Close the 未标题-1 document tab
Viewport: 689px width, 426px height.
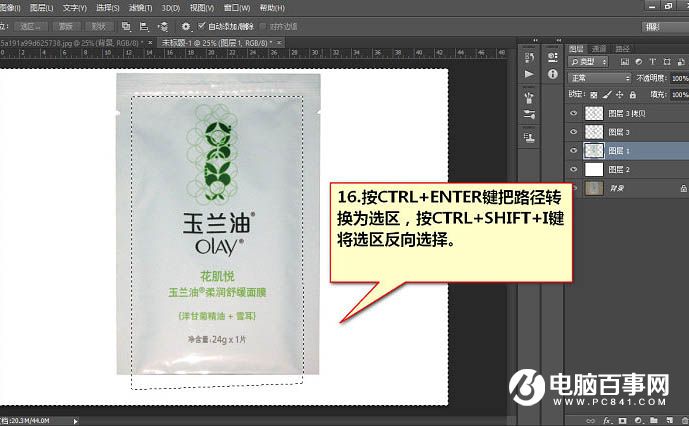(279, 43)
